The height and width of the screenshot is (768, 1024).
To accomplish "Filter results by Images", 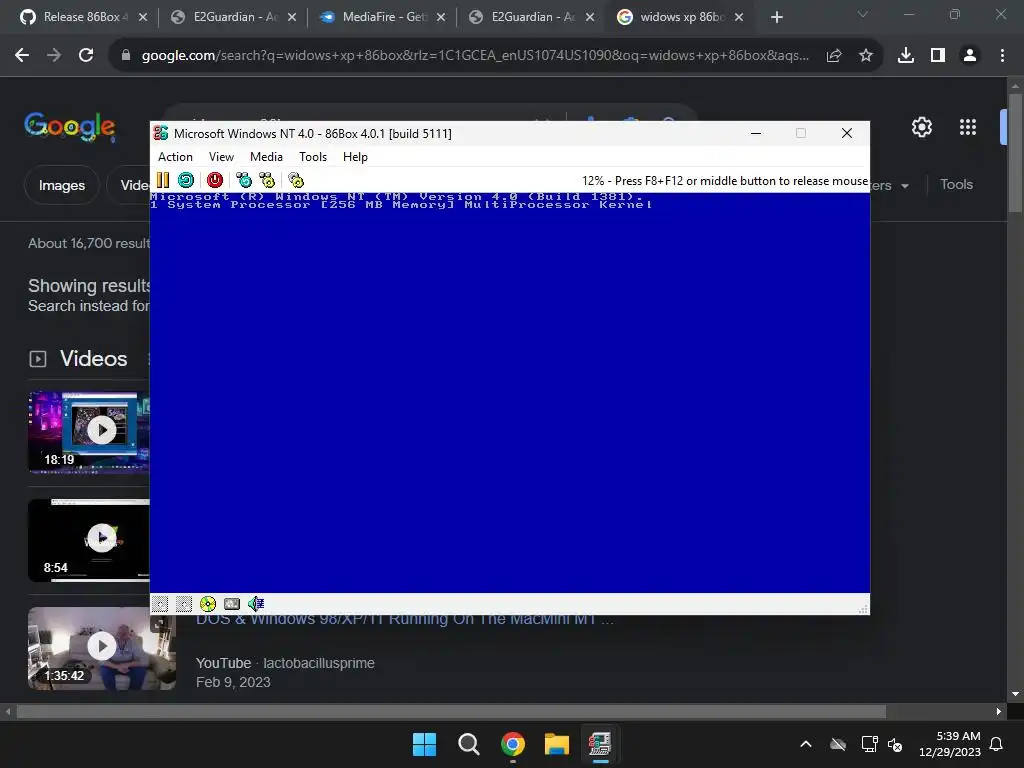I will click(61, 185).
